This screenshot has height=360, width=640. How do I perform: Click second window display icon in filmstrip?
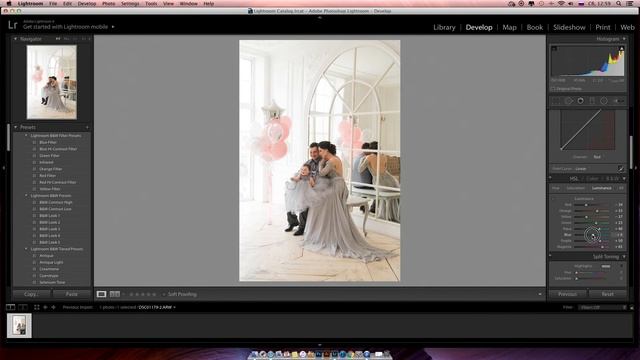pos(23,307)
